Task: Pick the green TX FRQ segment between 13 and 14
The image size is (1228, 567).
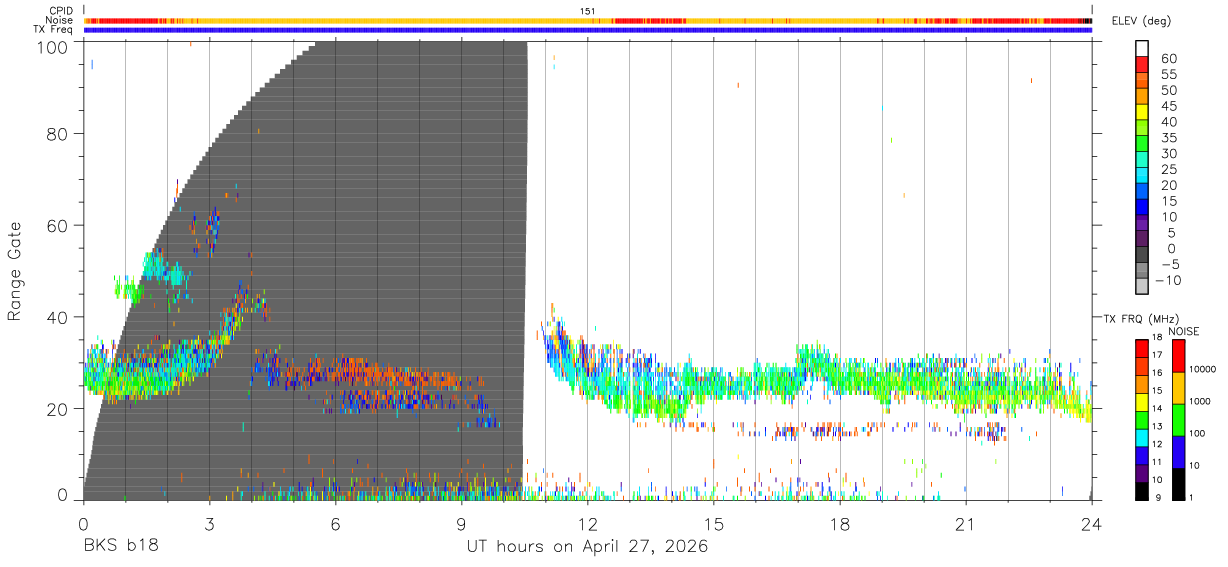Action: click(x=1142, y=420)
